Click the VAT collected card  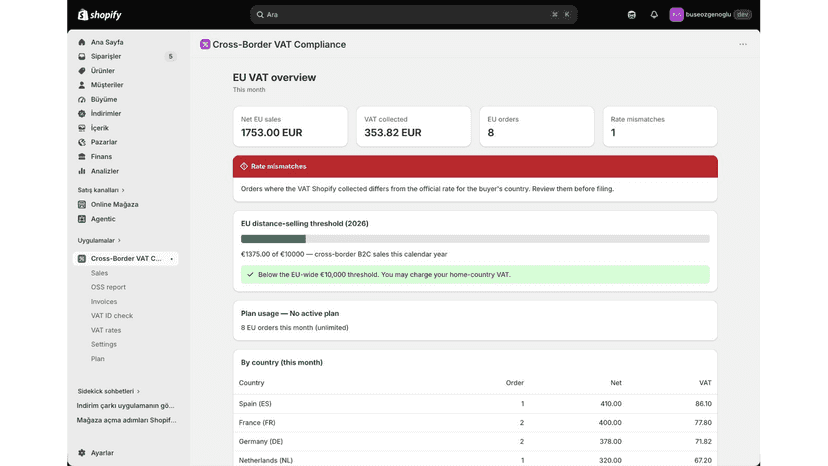[x=413, y=127]
